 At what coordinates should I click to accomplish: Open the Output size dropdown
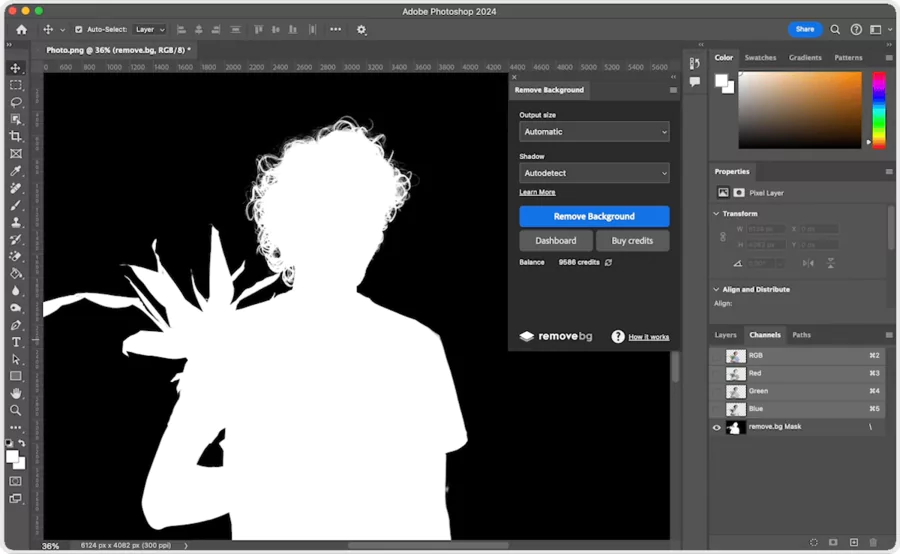coord(594,132)
